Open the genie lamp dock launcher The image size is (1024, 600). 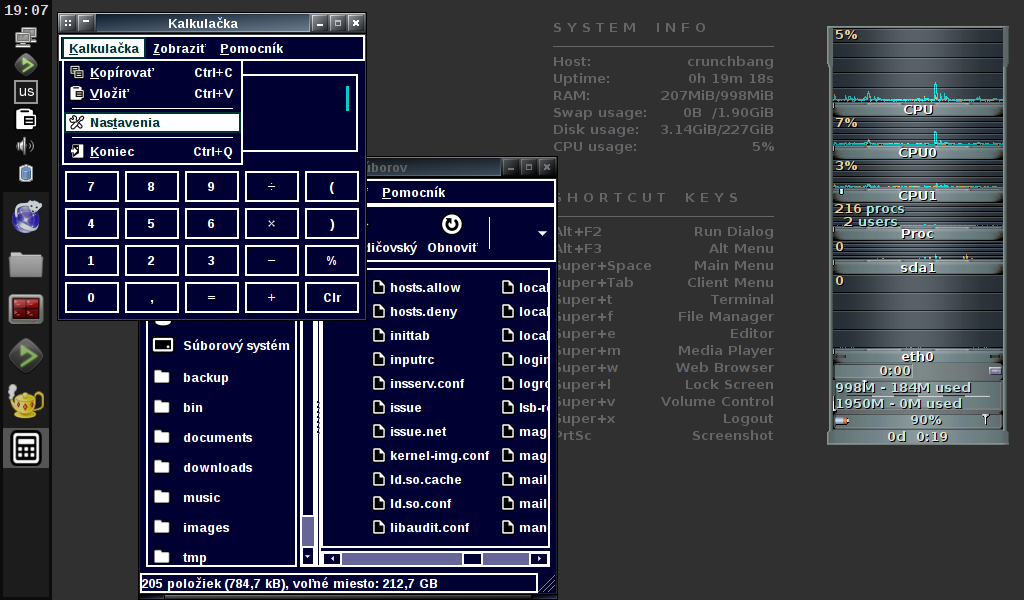pos(26,401)
